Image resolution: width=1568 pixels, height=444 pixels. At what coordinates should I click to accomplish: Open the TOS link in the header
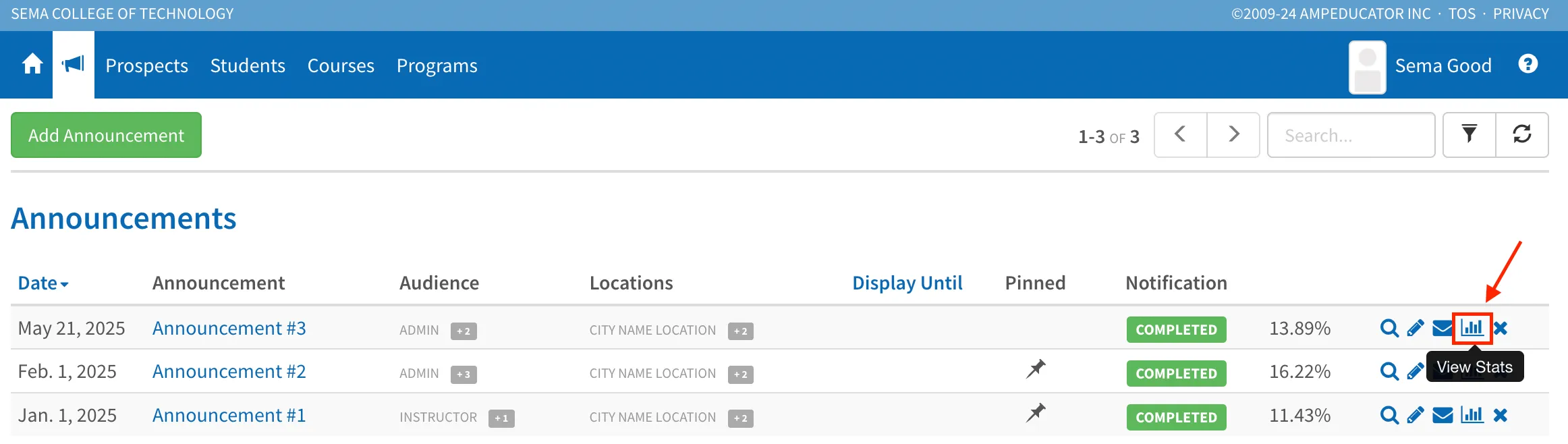(1462, 13)
